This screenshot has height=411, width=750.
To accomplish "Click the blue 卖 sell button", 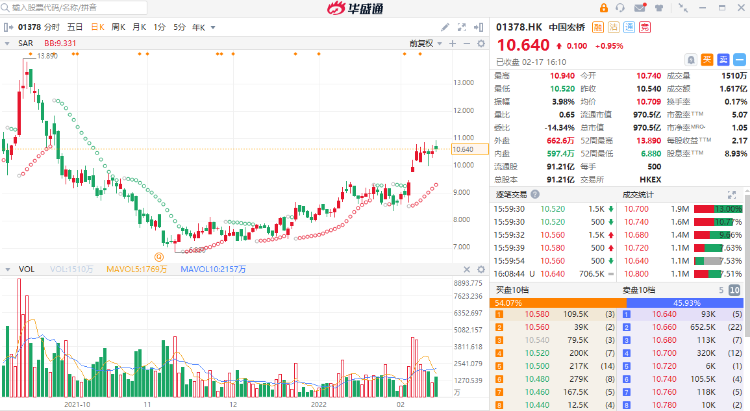I will pos(723,60).
